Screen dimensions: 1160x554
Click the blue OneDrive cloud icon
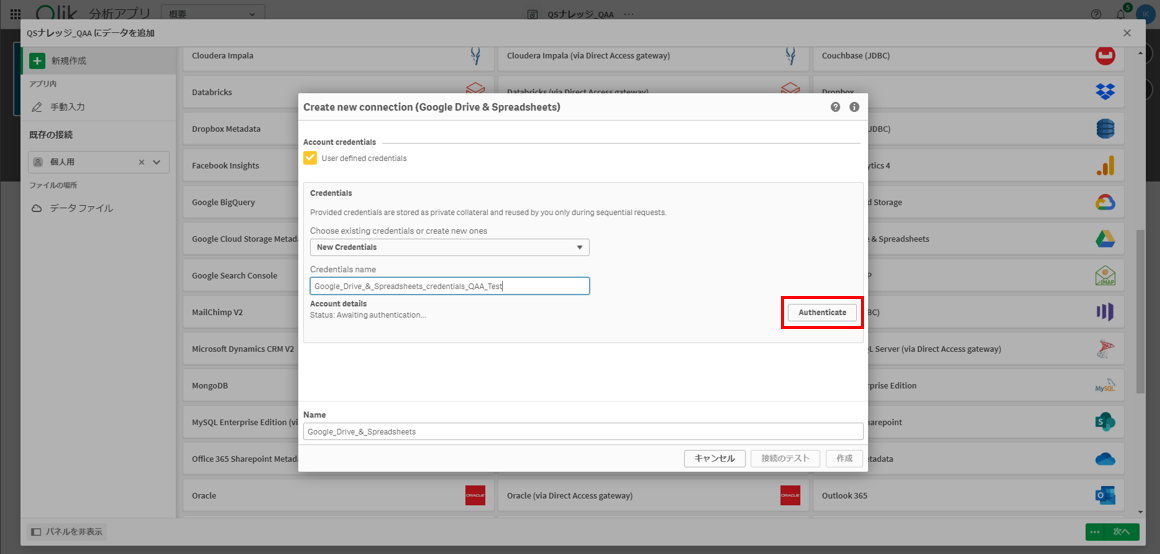coord(1105,459)
